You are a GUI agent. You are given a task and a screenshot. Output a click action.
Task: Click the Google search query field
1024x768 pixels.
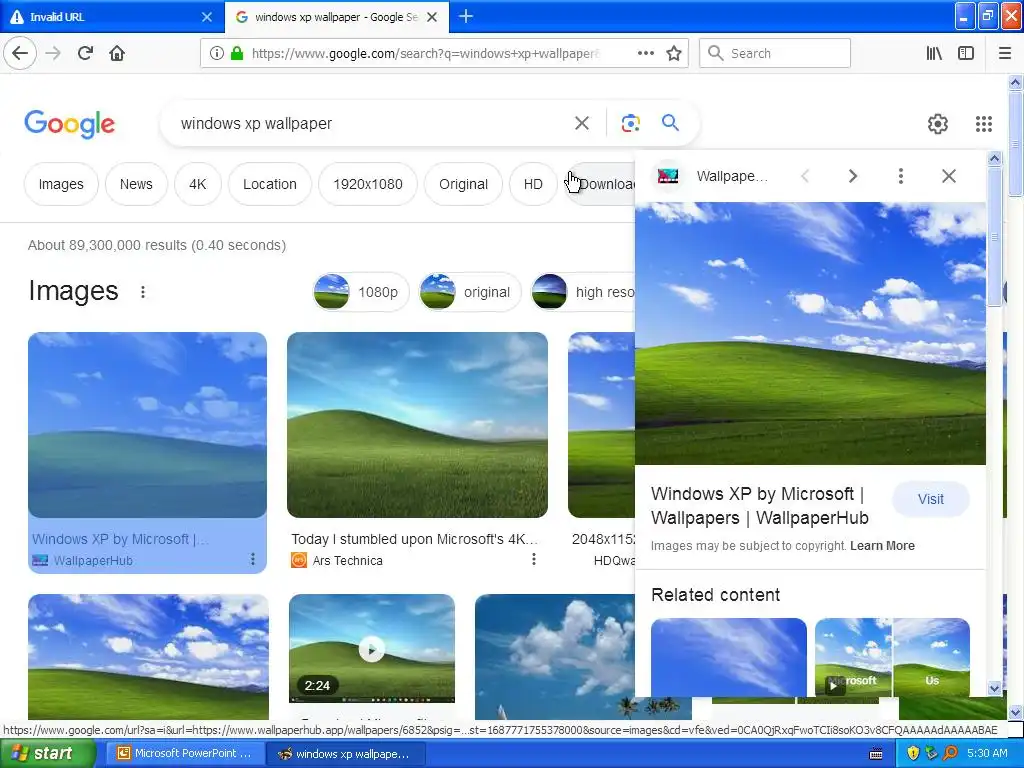(372, 123)
